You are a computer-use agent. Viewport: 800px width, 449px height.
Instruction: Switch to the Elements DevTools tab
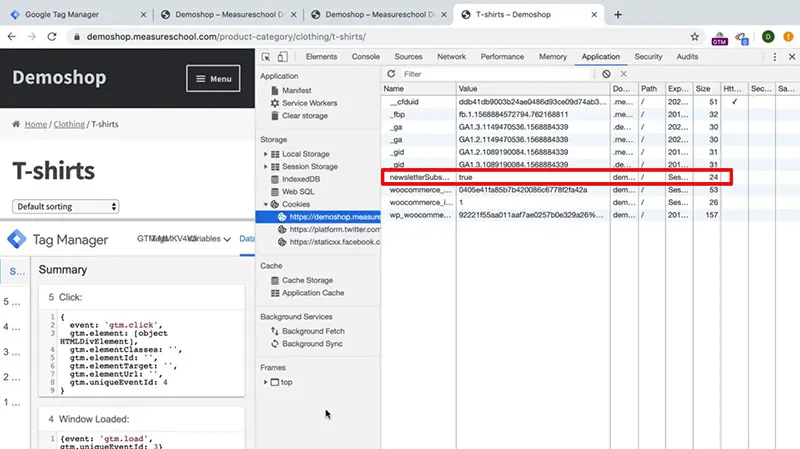point(321,57)
